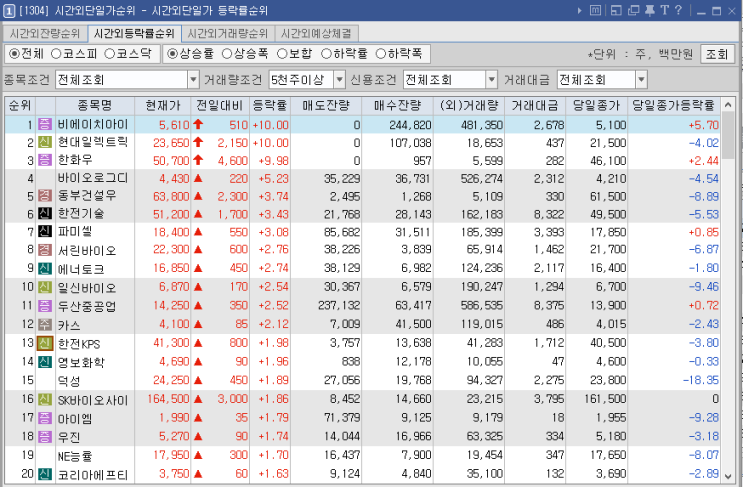Image resolution: width=743 pixels, height=487 pixels.
Task: Open the 신용조건 dropdown arrow
Action: (491, 80)
